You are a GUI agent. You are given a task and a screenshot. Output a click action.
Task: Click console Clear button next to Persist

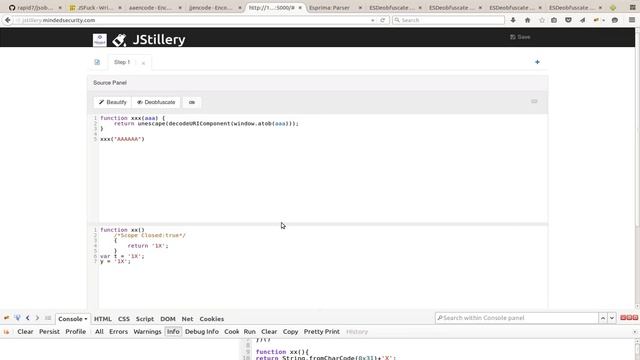click(25, 331)
